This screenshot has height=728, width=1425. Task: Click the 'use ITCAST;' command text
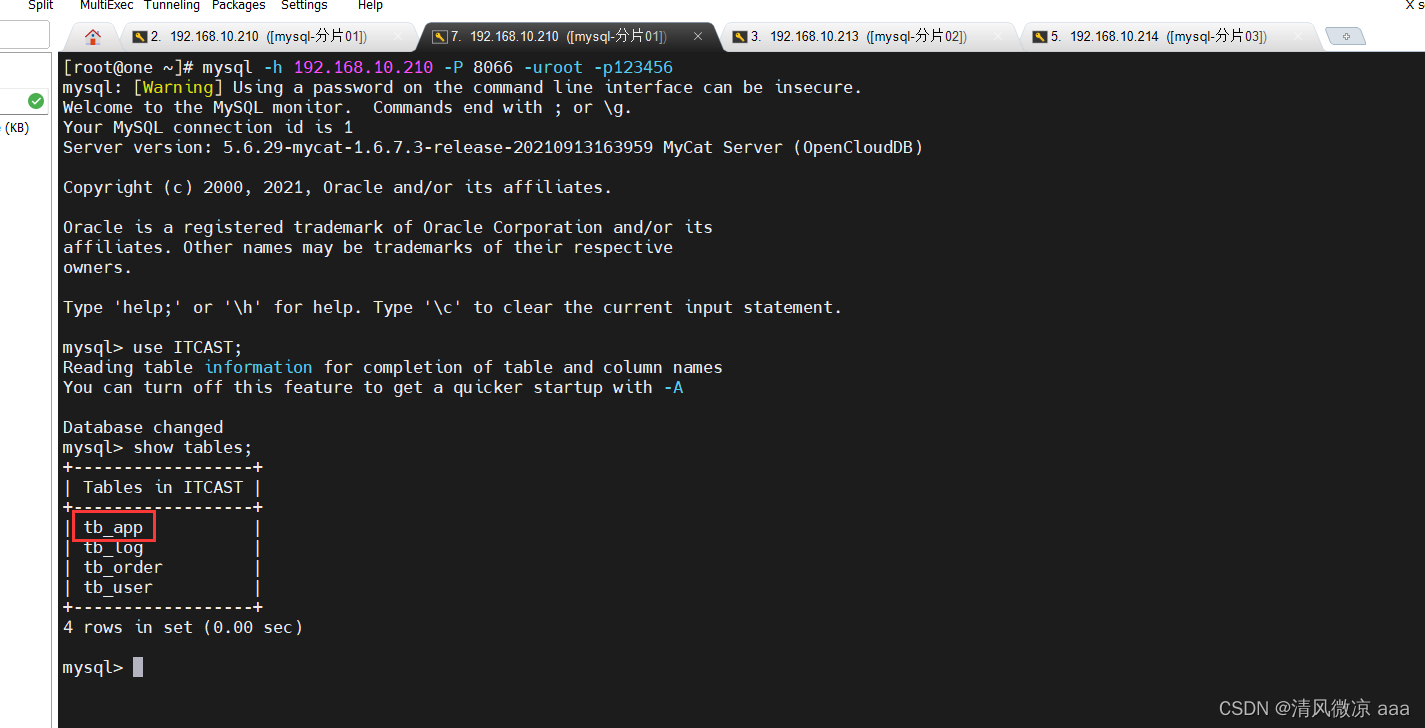[188, 347]
